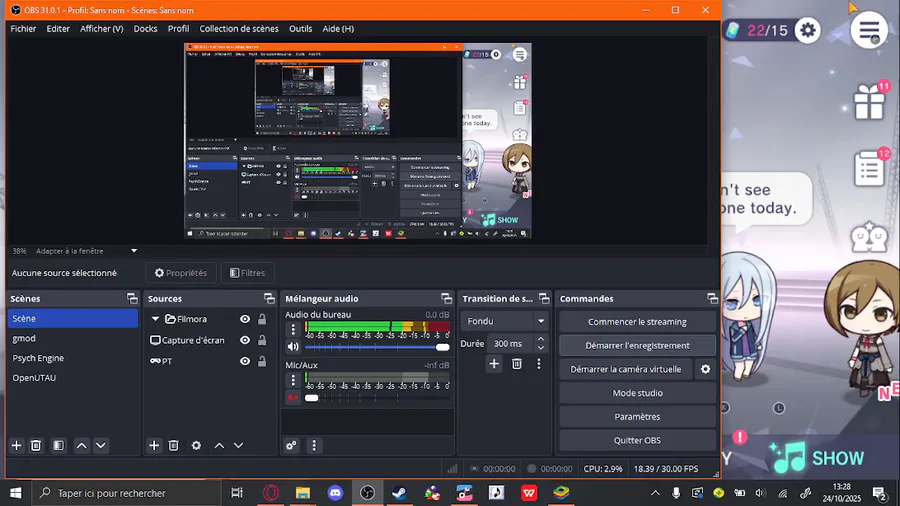Add a transition with the plus icon
The image size is (900, 506).
click(494, 364)
